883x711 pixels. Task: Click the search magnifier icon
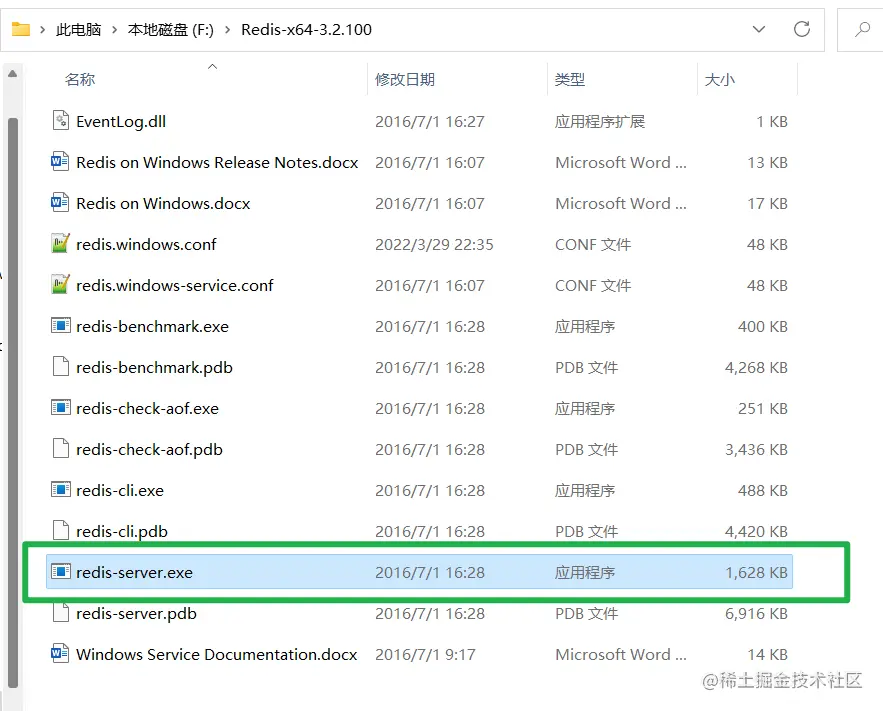pyautogui.click(x=862, y=29)
